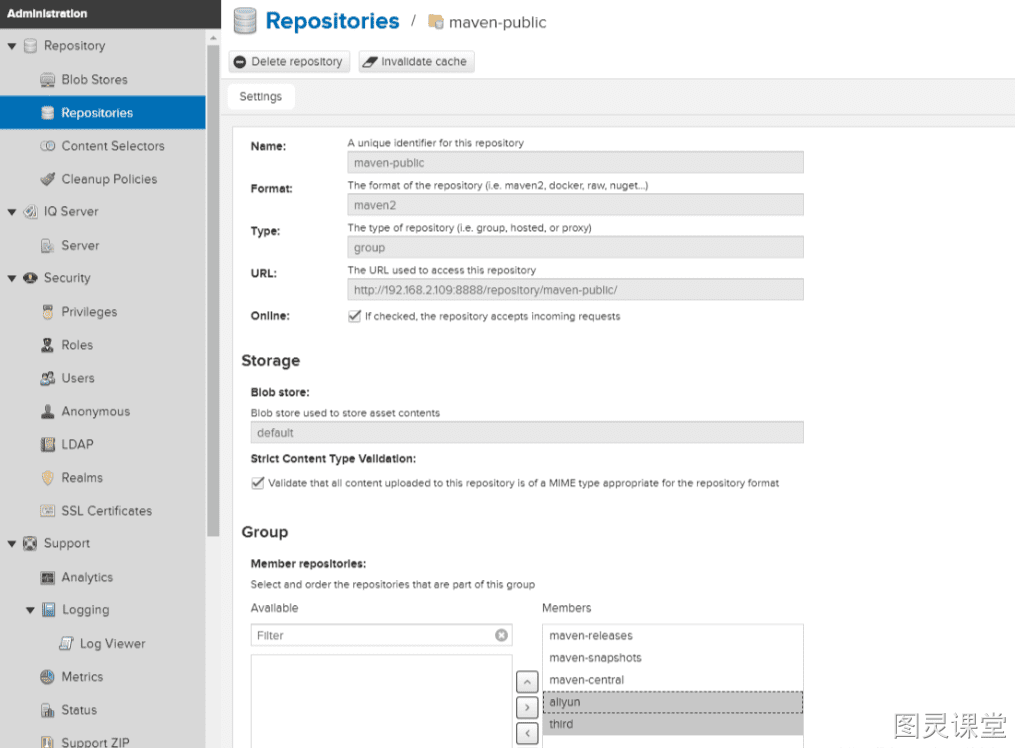This screenshot has width=1015, height=748.
Task: Collapse the Logging tree node
Action: (30, 610)
